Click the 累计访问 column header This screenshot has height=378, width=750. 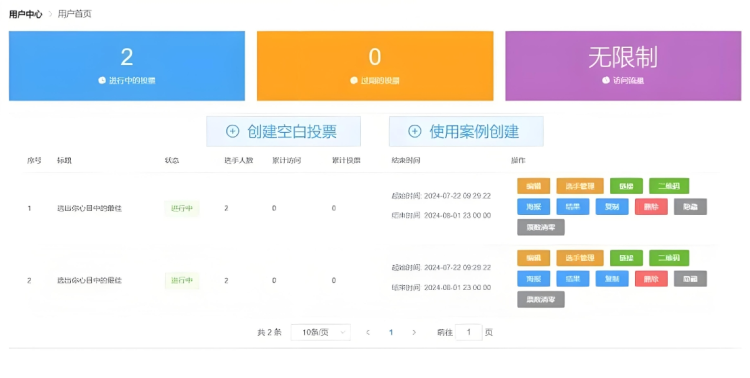tap(287, 160)
